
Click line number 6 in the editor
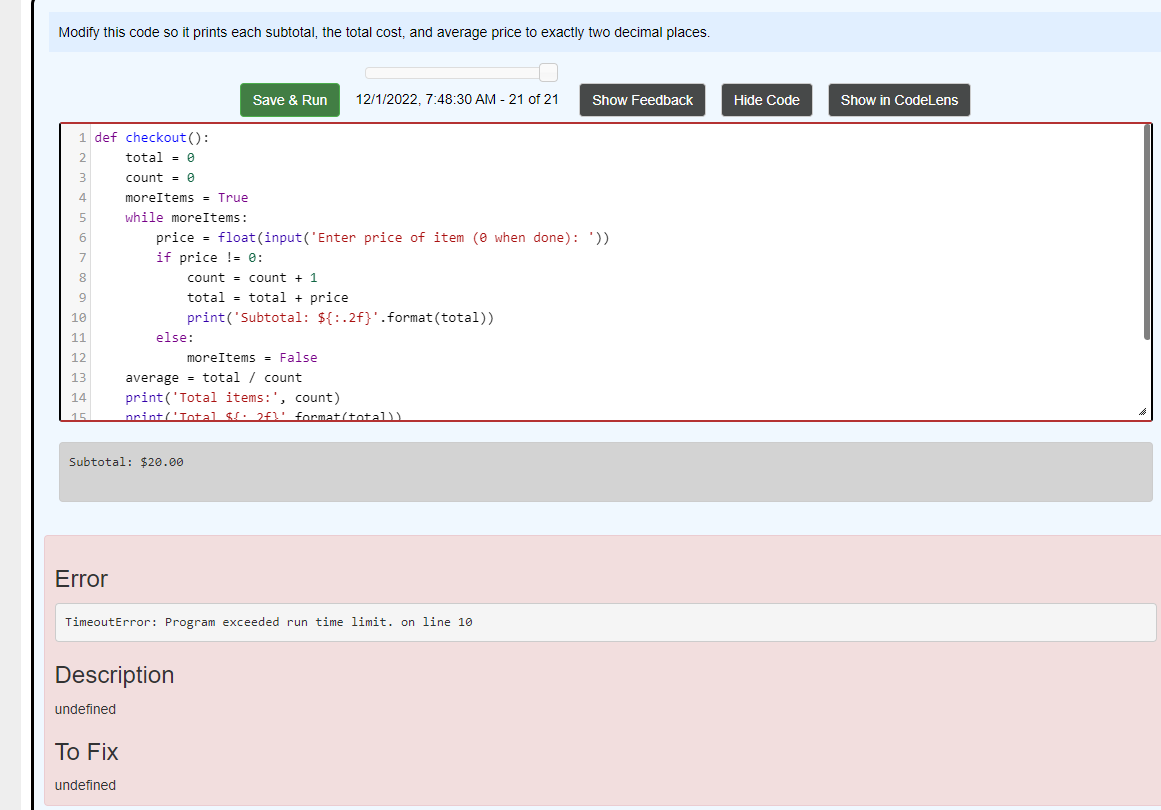[x=82, y=237]
